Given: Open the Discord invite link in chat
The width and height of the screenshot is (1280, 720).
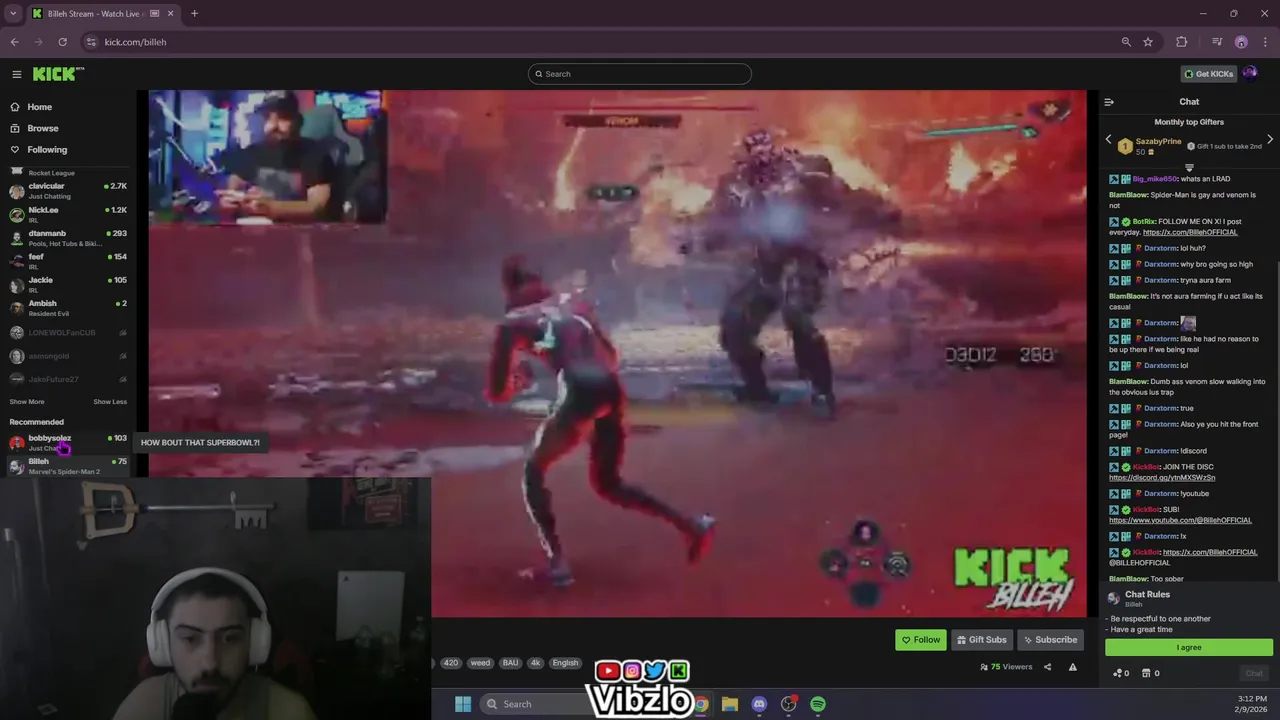Looking at the screenshot, I should pos(1162,478).
